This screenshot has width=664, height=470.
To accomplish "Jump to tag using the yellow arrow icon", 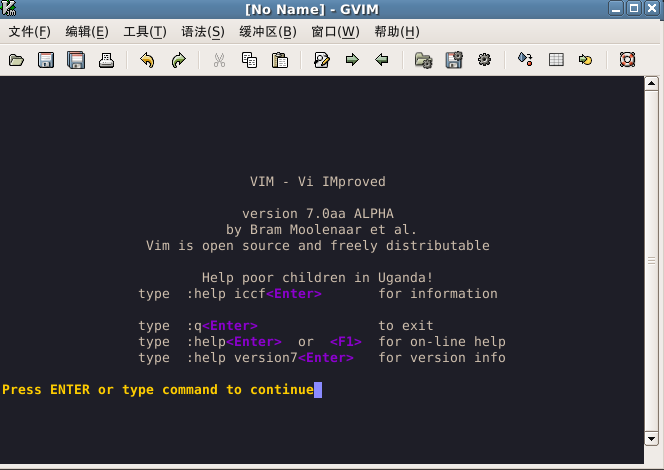I will coord(585,60).
